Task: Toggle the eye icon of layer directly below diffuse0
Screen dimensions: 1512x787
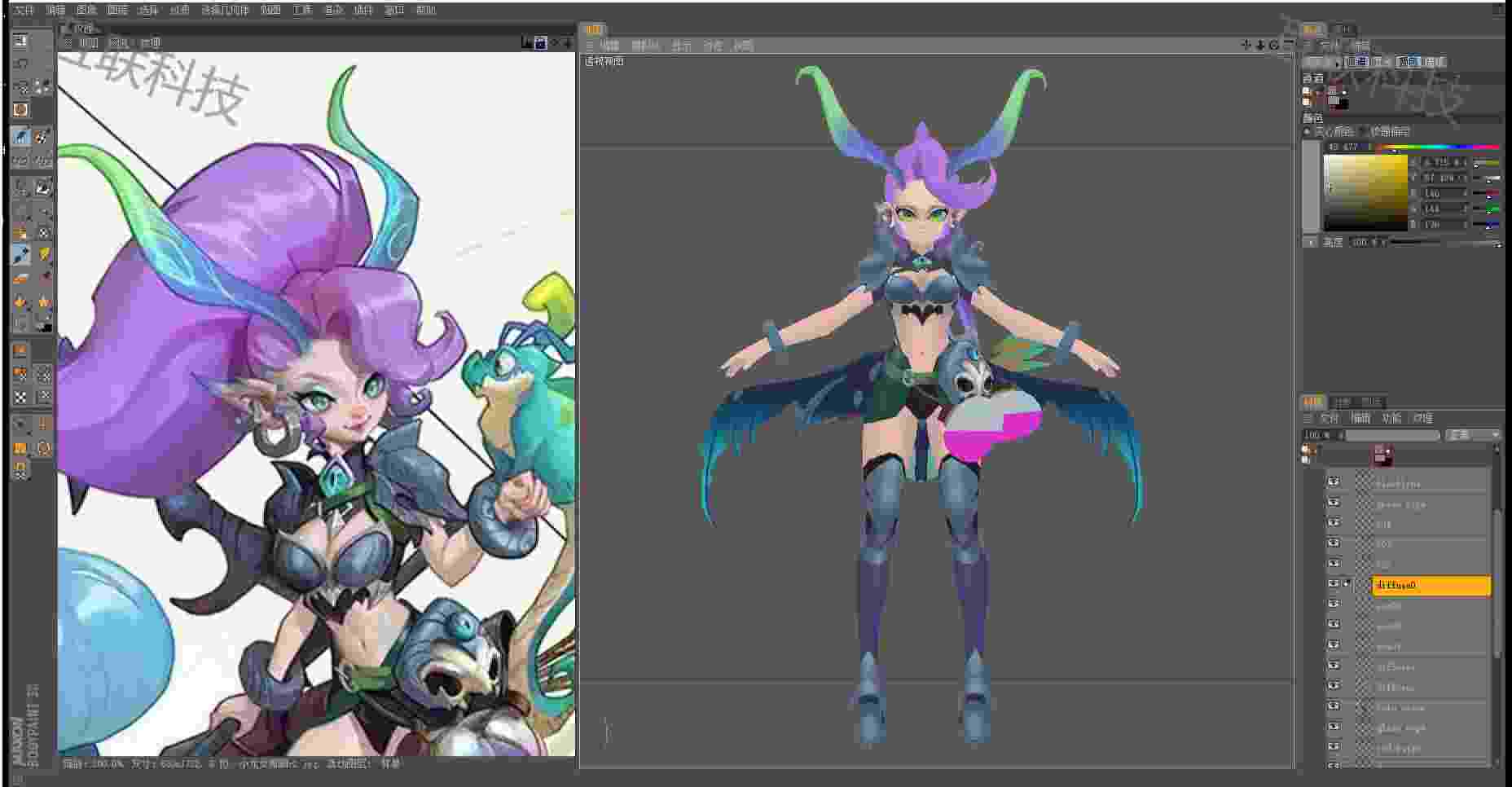Action: 1334,605
